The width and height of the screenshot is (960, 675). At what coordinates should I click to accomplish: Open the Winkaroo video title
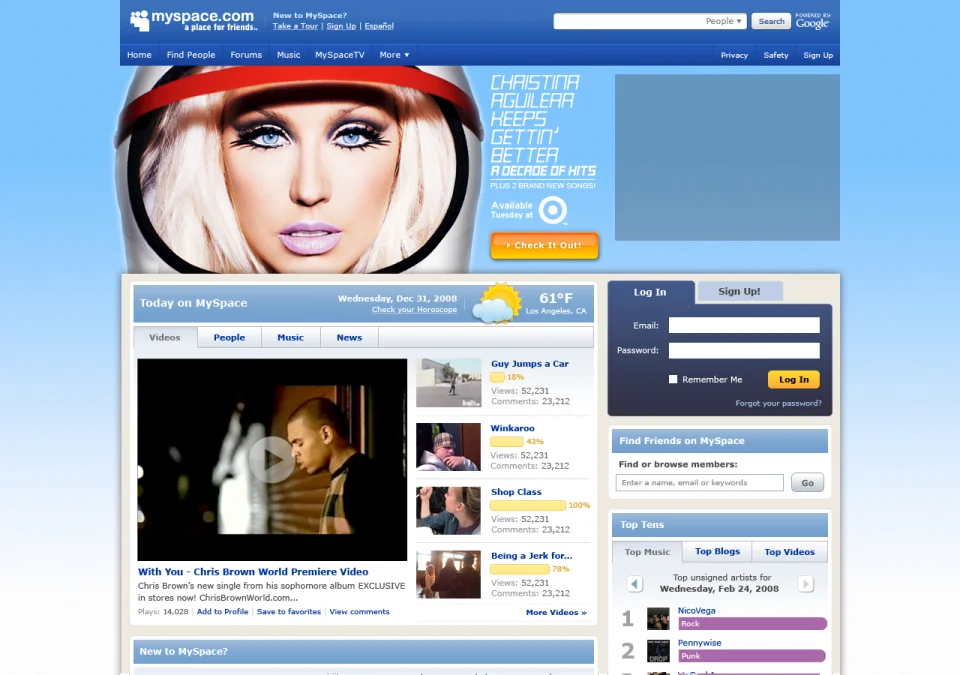tap(512, 428)
